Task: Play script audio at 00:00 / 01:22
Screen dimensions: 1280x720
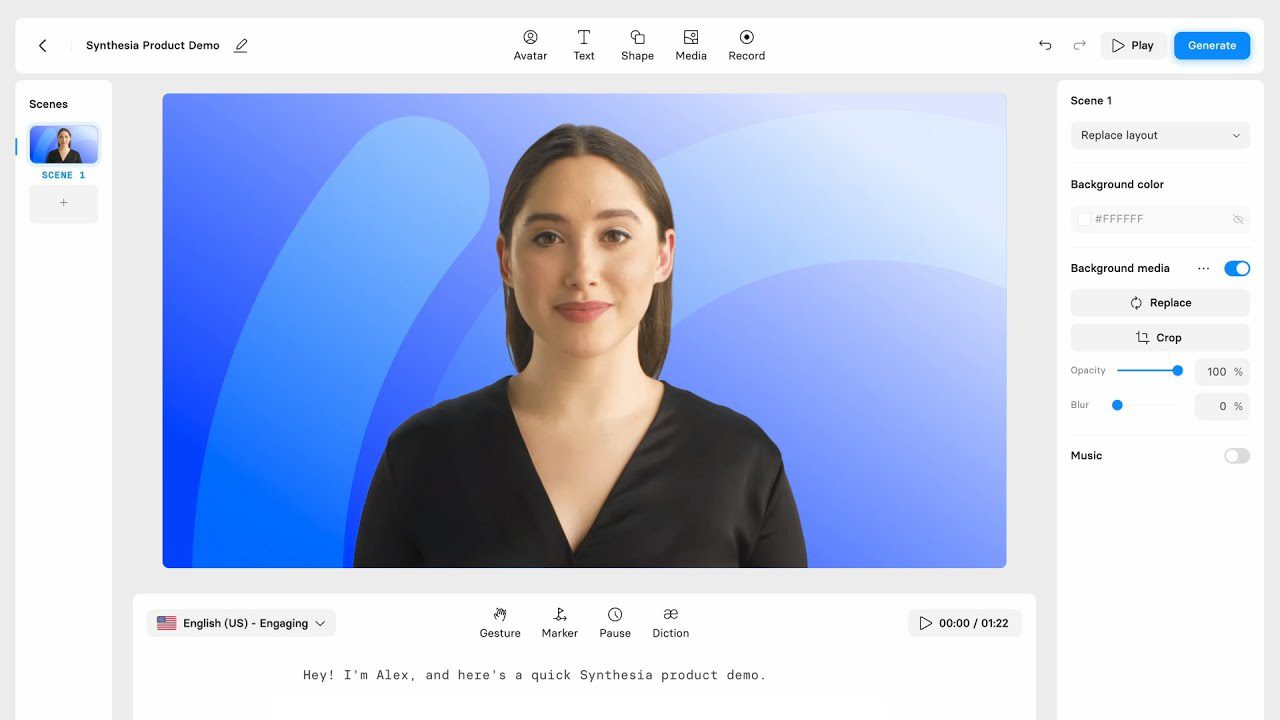Action: click(965, 623)
